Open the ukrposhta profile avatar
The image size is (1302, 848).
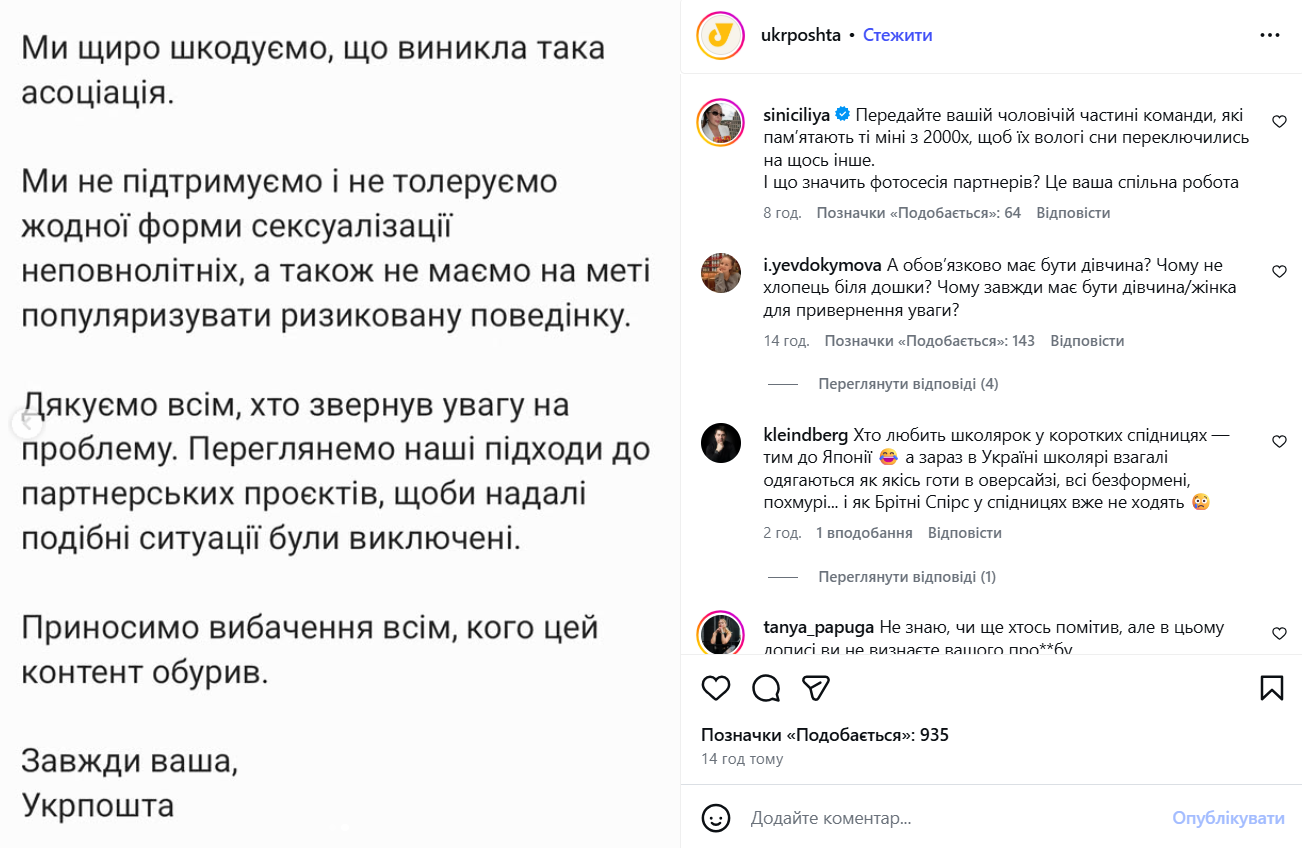[720, 36]
